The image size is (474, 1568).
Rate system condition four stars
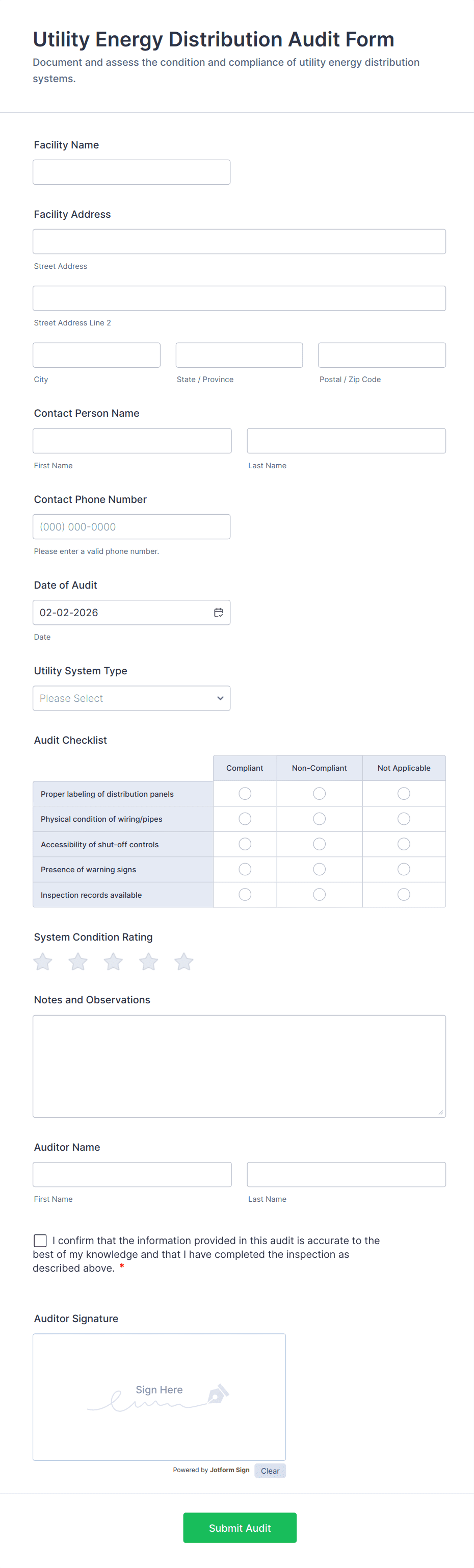tap(148, 962)
